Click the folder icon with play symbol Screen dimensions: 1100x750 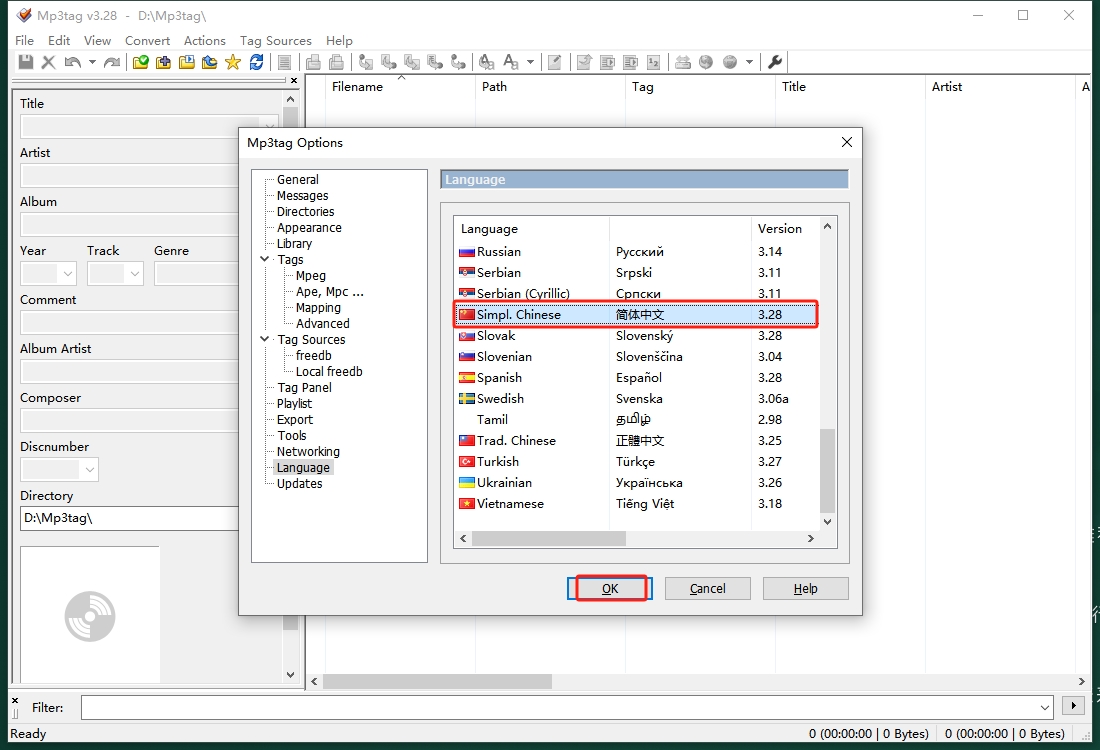[187, 62]
